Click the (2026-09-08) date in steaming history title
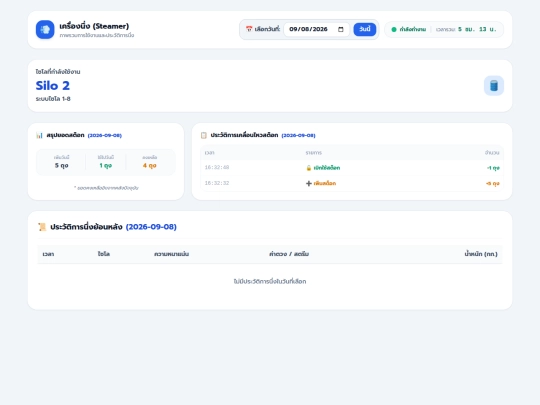Viewport: 540px width, 405px height. click(151, 227)
